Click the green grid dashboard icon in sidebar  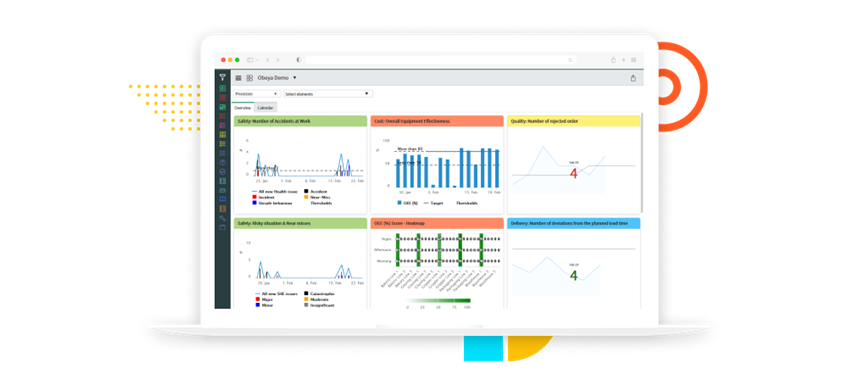tap(223, 88)
